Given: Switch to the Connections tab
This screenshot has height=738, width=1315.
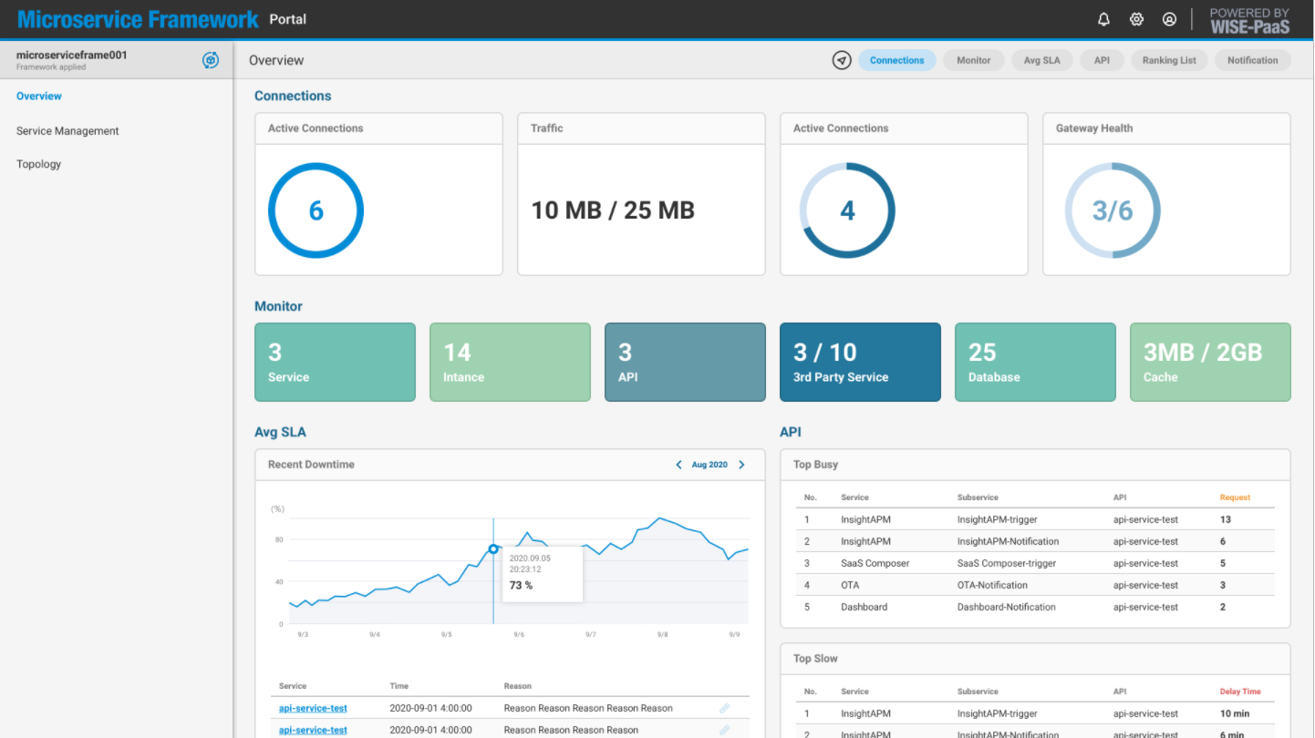Looking at the screenshot, I should click(897, 60).
